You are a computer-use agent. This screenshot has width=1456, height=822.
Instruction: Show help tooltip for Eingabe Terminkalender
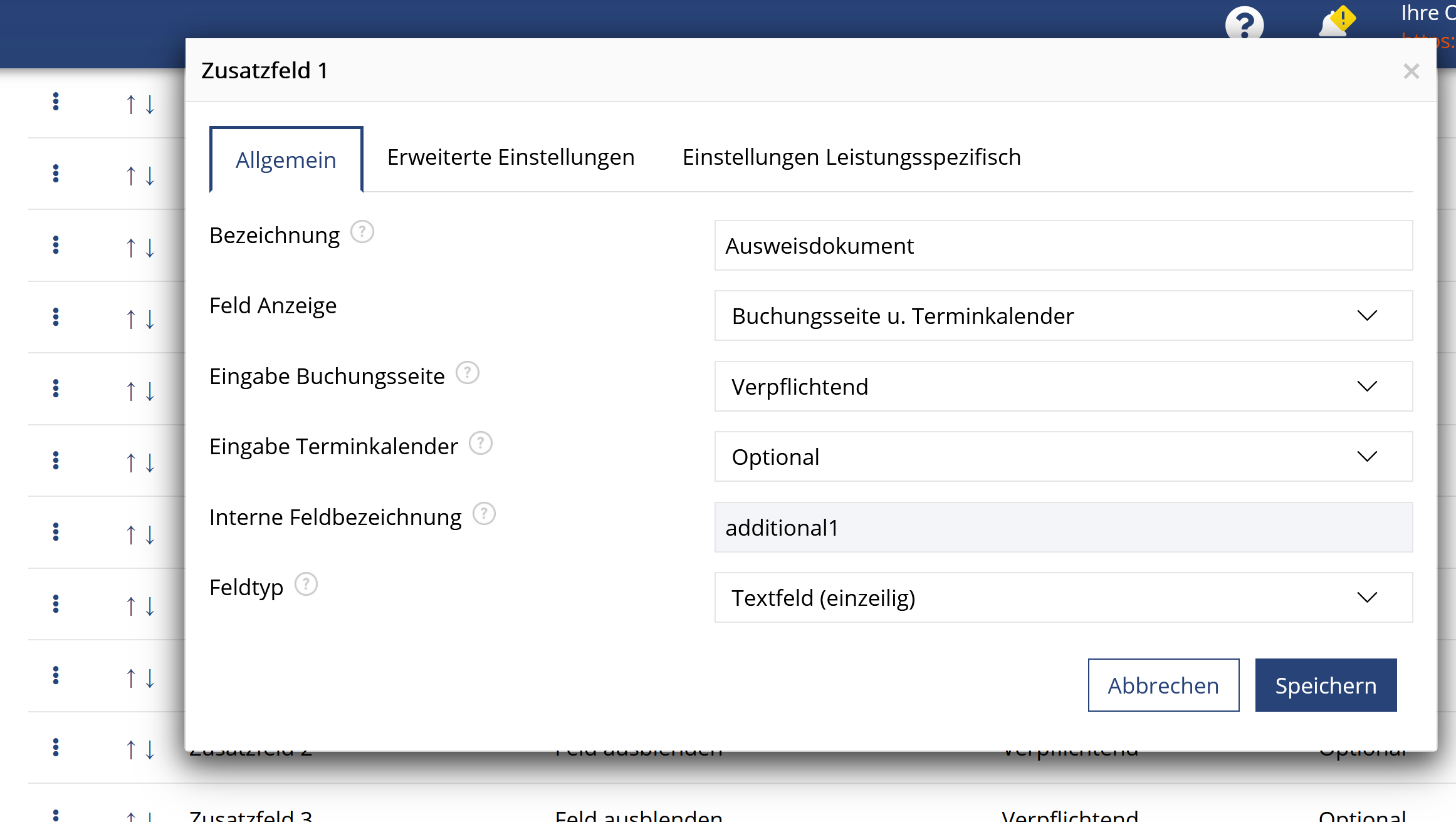point(480,444)
